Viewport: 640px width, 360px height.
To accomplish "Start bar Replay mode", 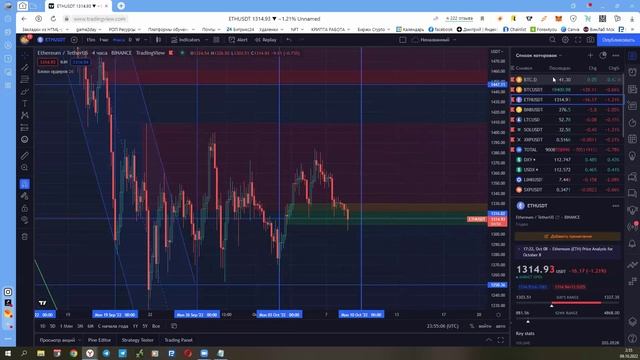I will (266, 40).
